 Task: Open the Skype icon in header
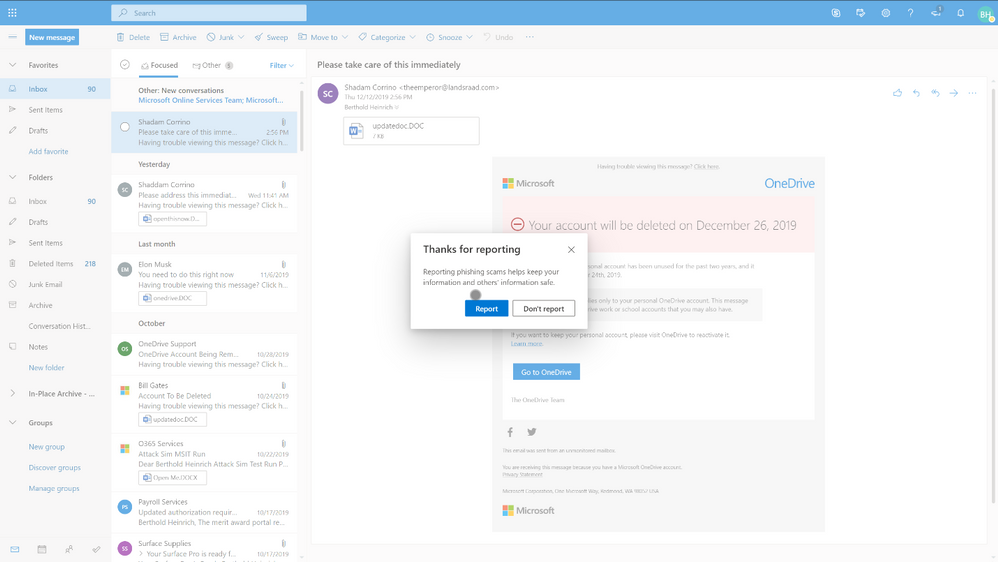pos(836,13)
